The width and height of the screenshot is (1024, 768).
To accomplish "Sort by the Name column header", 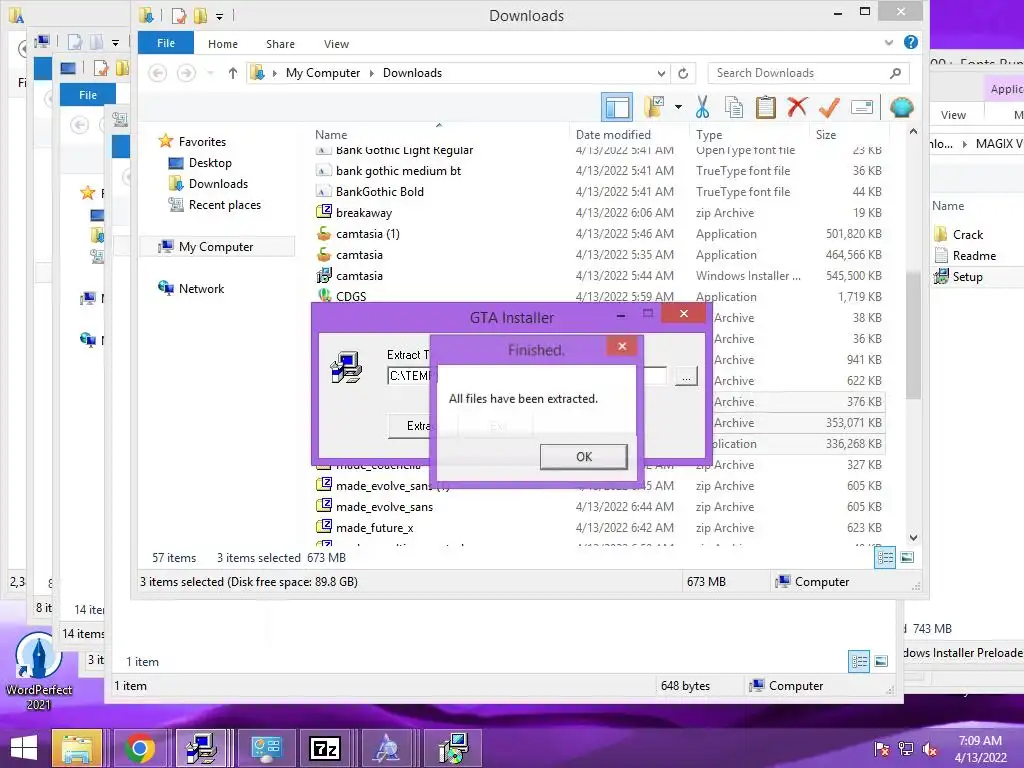I will click(x=331, y=135).
